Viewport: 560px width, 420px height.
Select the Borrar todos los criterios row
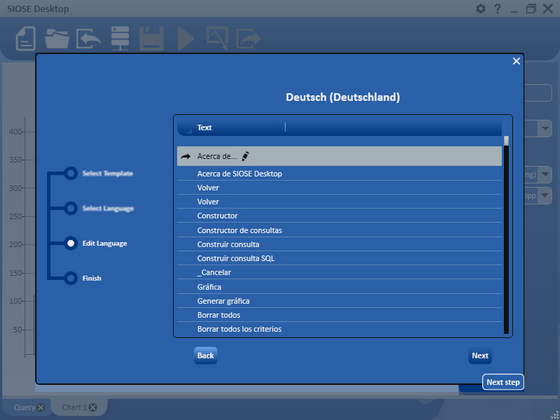coord(339,329)
